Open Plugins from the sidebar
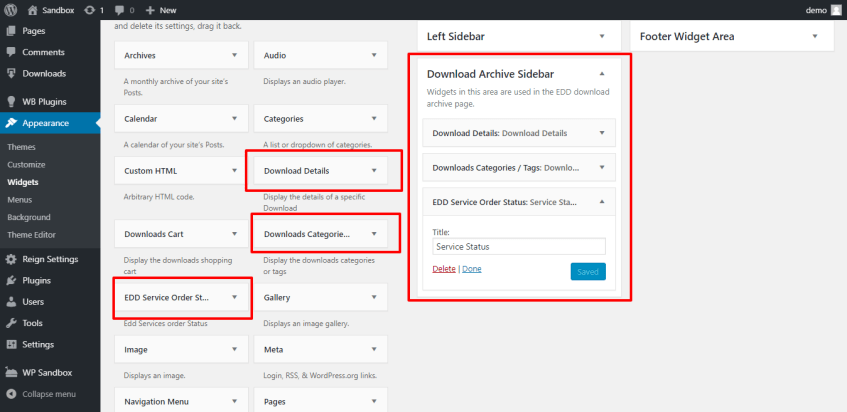Screen dimensions: 847x412 coord(37,281)
